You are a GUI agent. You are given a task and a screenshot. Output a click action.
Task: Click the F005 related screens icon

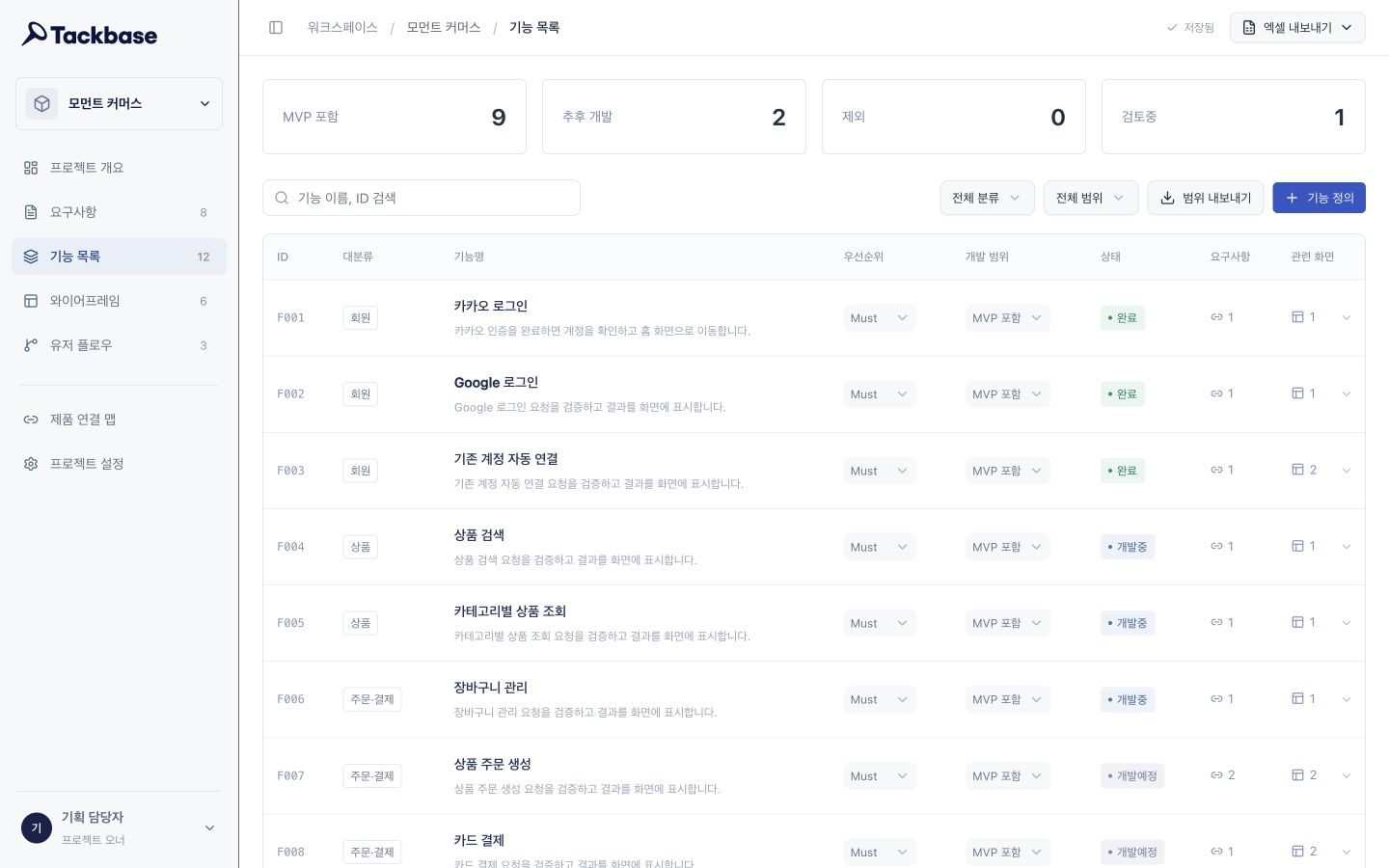[x=1297, y=622]
